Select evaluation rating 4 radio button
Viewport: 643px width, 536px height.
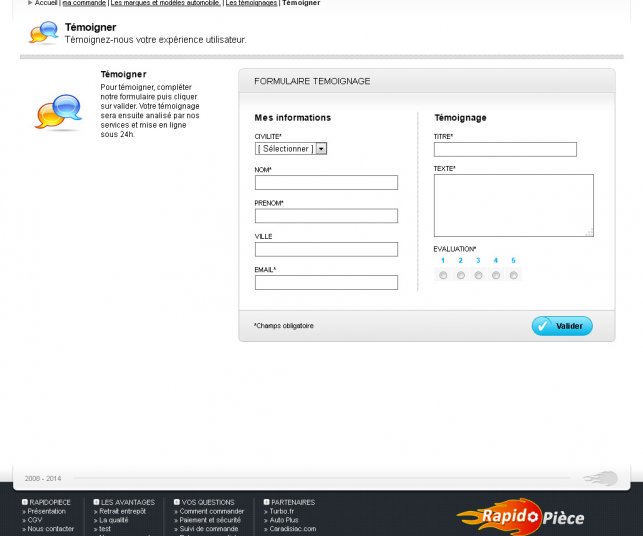click(x=496, y=275)
